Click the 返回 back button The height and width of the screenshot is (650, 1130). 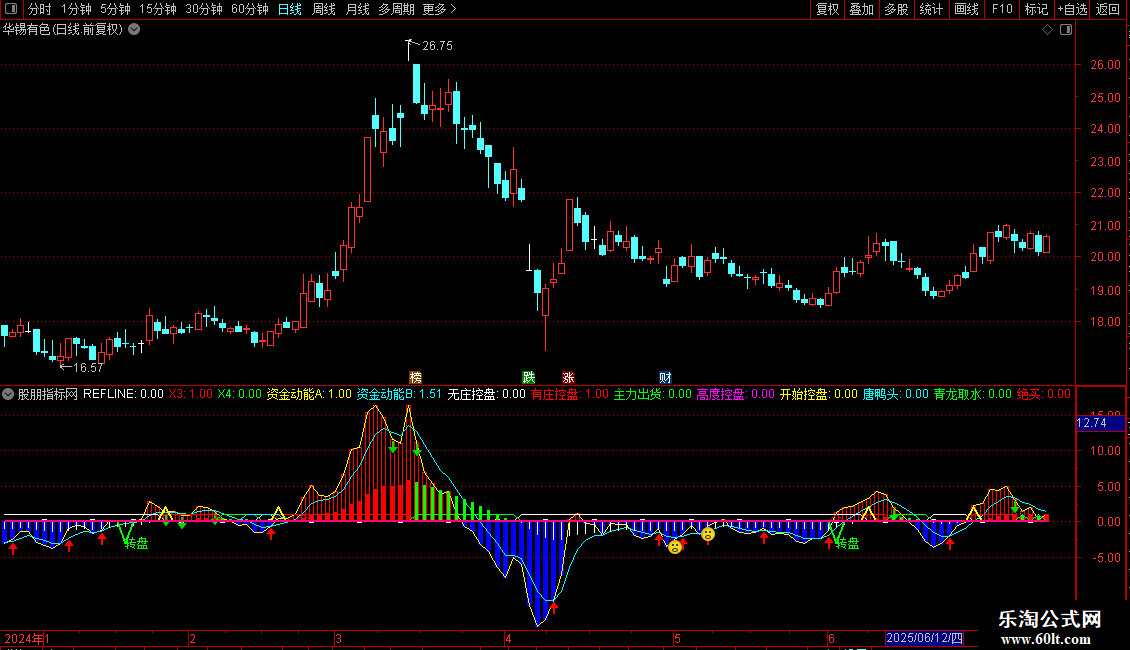1108,9
